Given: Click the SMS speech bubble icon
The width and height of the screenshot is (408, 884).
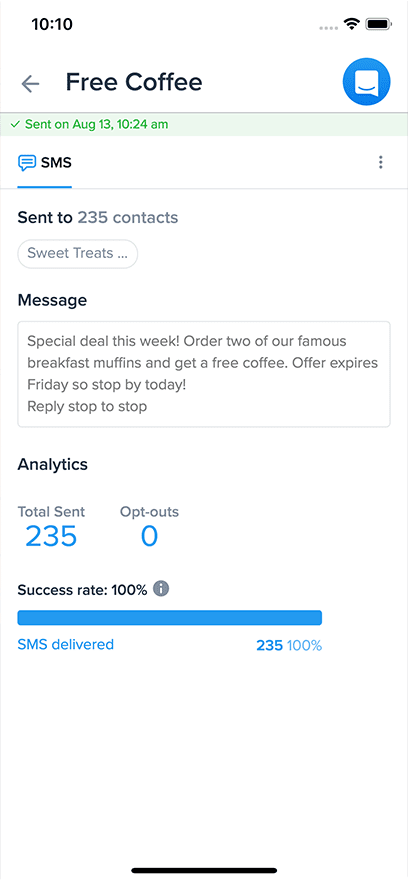Looking at the screenshot, I should tap(26, 163).
